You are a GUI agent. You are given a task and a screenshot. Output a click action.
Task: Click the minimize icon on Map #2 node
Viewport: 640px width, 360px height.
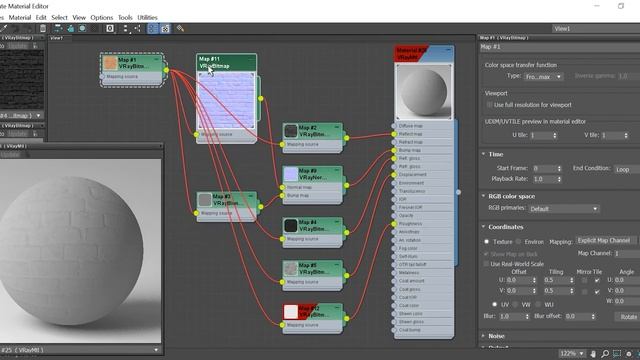click(x=337, y=127)
